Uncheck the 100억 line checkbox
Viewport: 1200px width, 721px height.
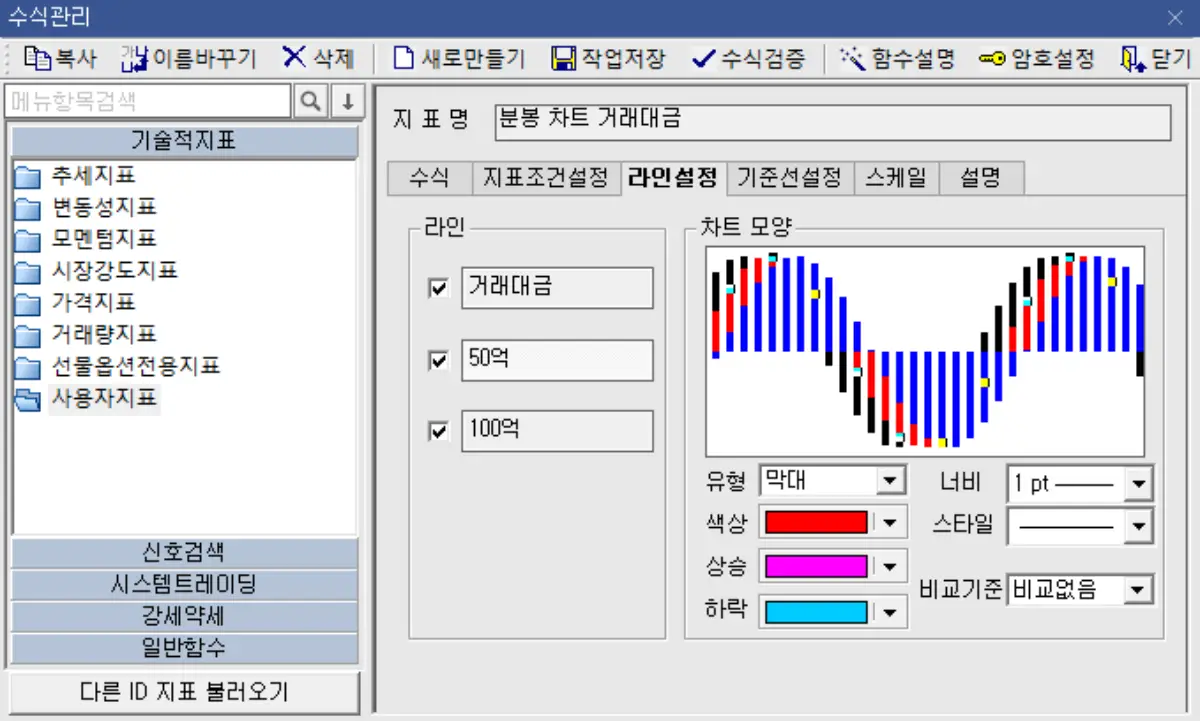tap(437, 431)
